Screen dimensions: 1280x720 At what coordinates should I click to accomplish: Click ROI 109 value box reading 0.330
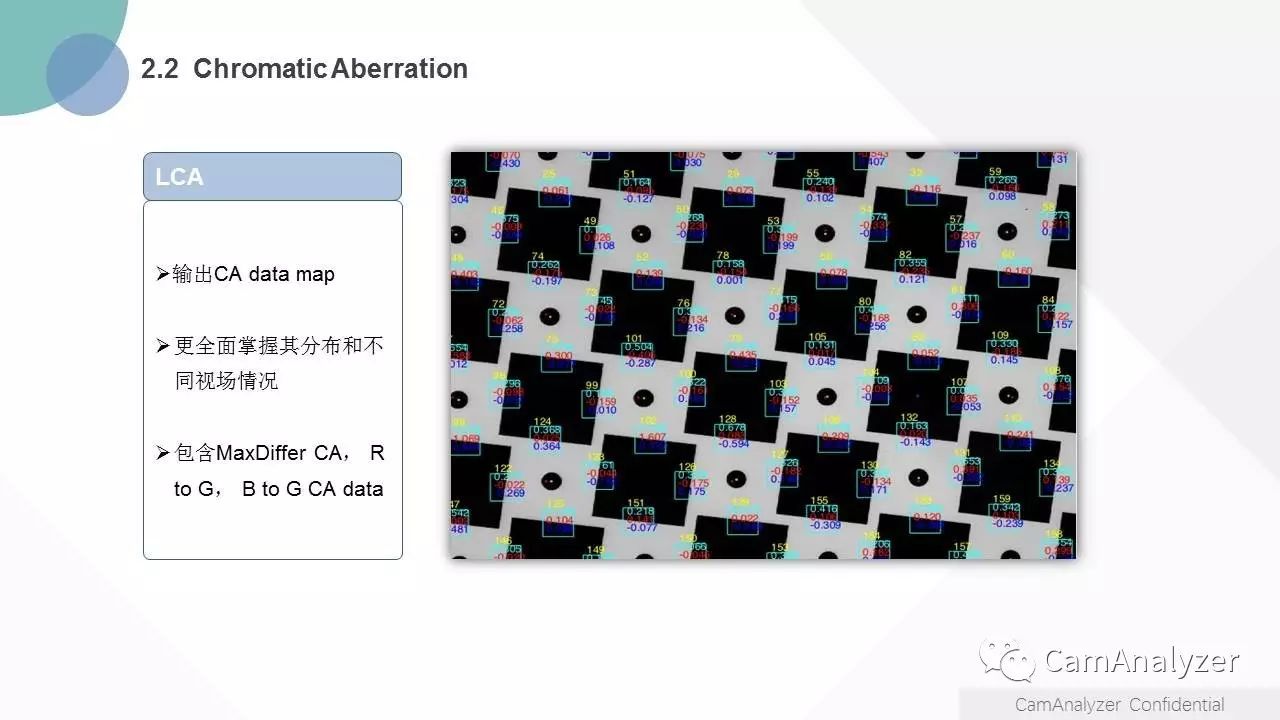[x=1004, y=352]
